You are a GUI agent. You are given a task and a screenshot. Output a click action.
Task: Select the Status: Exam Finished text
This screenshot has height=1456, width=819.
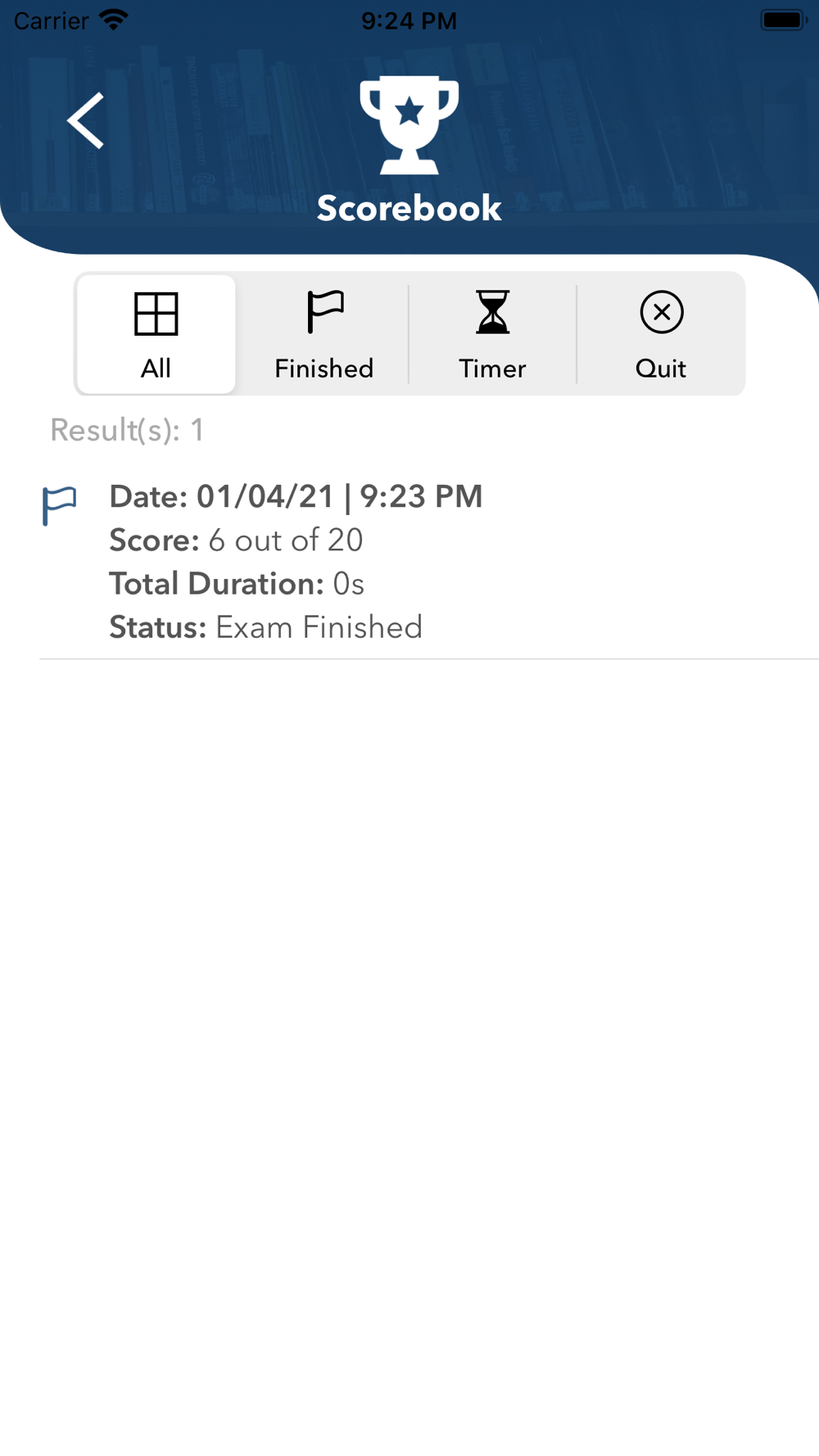(x=266, y=627)
